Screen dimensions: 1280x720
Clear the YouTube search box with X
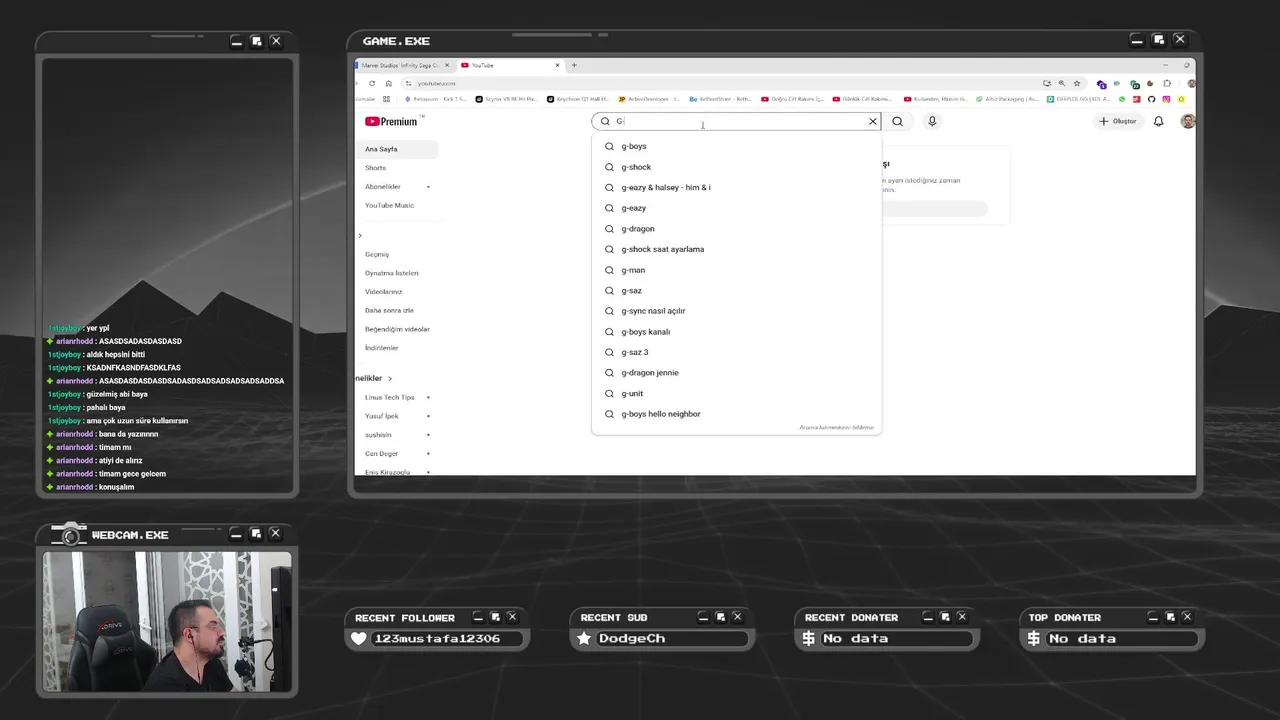(873, 121)
